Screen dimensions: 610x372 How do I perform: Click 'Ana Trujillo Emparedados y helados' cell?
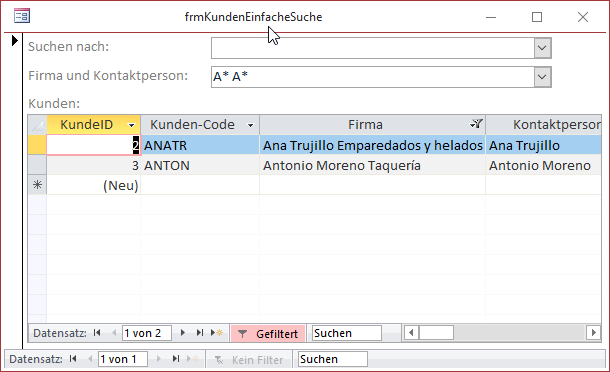pos(372,145)
